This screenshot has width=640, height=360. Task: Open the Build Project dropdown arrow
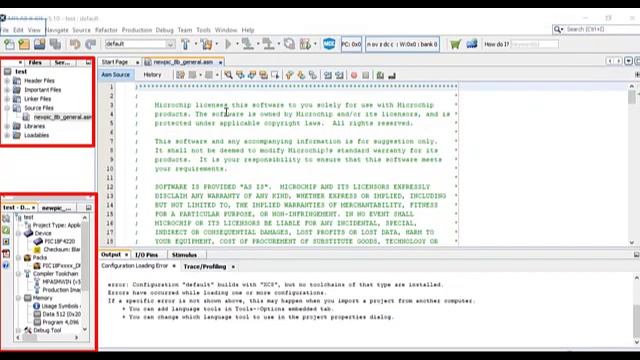[x=196, y=44]
